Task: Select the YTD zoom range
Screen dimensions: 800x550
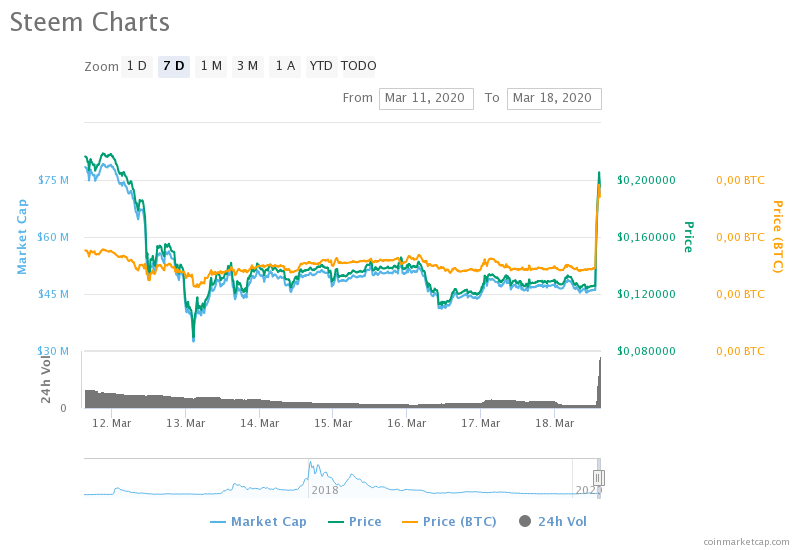Action: coord(321,66)
